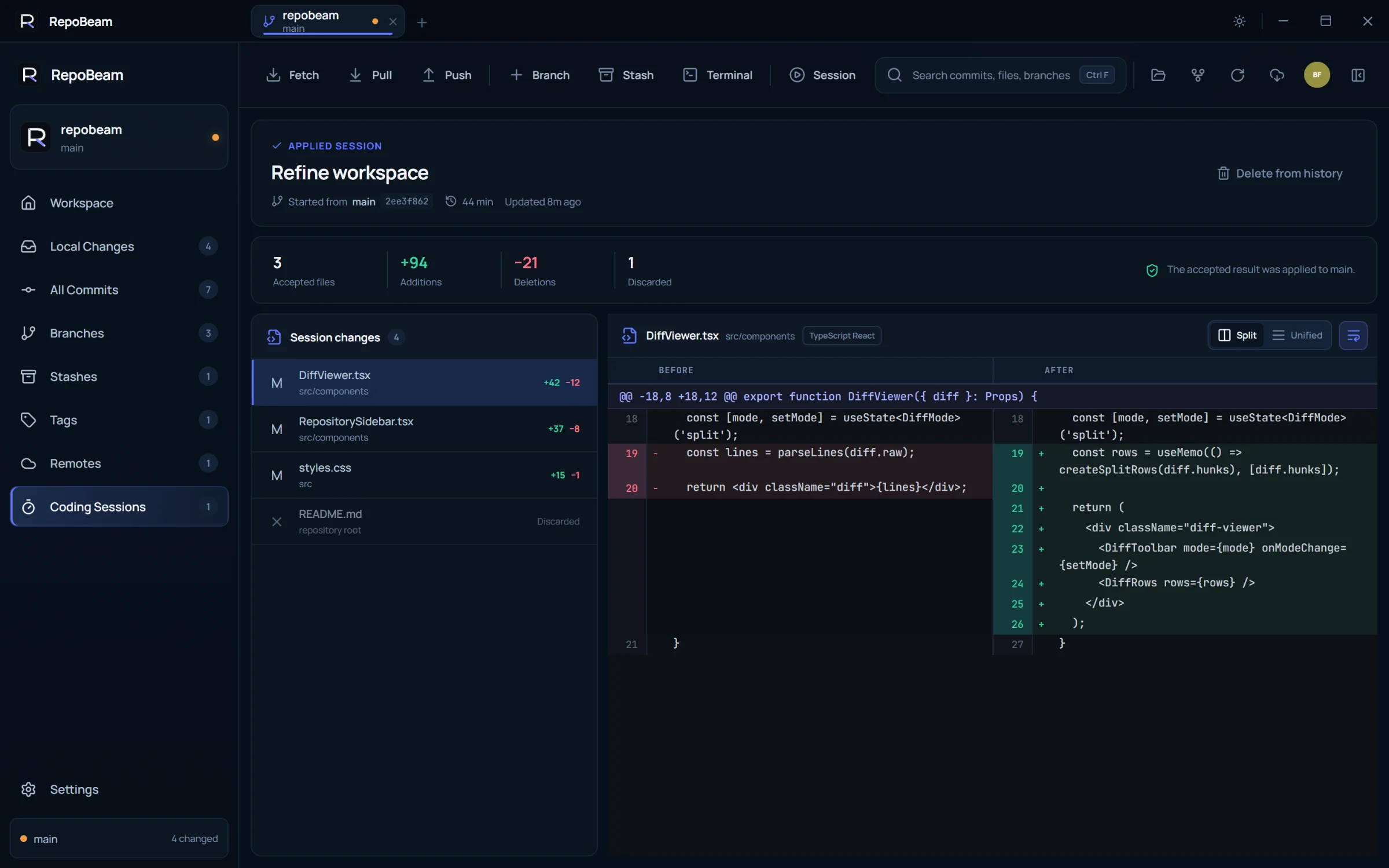Select RepositorySidebar.tsx in session changes
Viewport: 1389px width, 868px height.
pyautogui.click(x=425, y=429)
